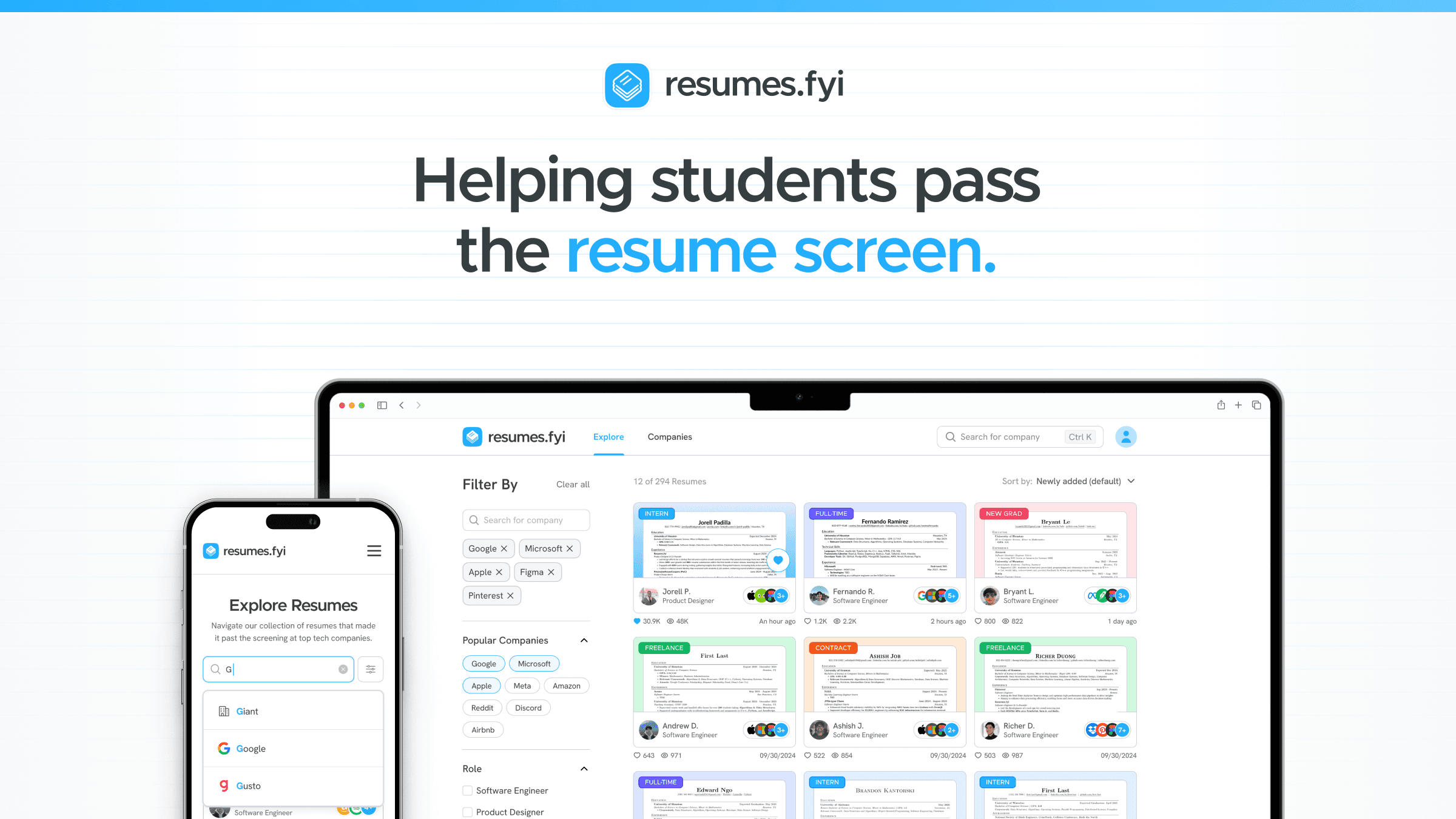Viewport: 1456px width, 819px height.
Task: Open the Sort by Newly added dropdown
Action: click(x=1084, y=481)
